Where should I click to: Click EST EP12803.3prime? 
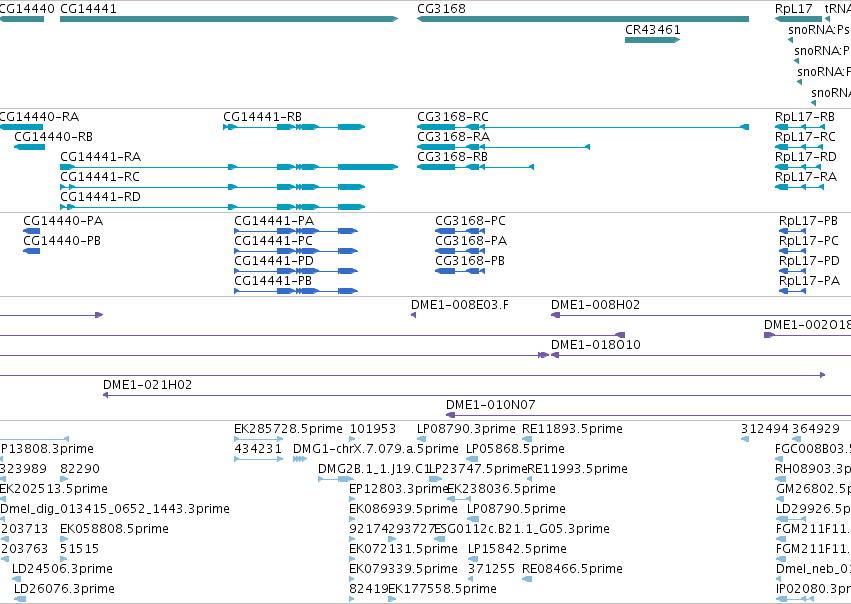(x=352, y=499)
